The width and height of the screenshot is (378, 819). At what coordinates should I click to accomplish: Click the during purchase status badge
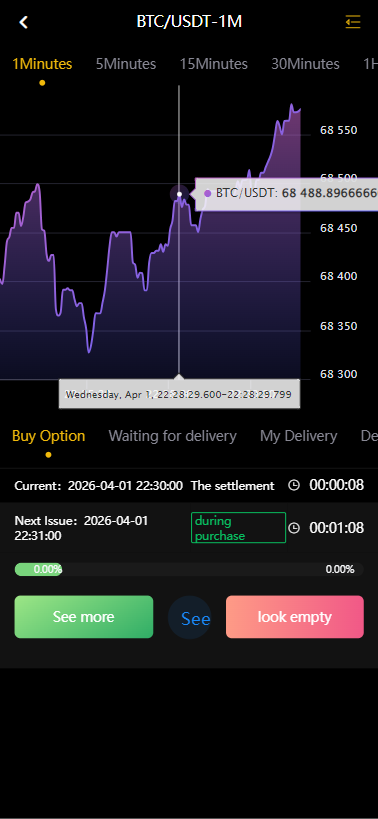coord(238,528)
